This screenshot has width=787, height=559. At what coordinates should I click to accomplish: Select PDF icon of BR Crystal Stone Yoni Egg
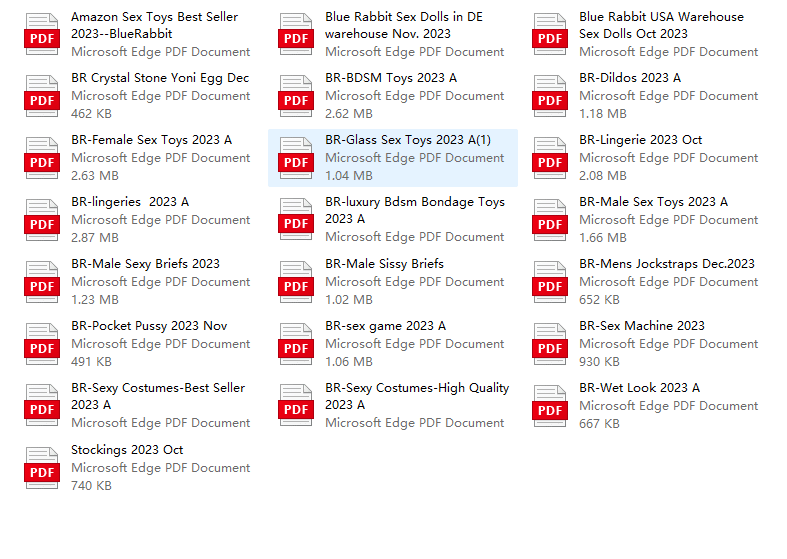coord(42,96)
